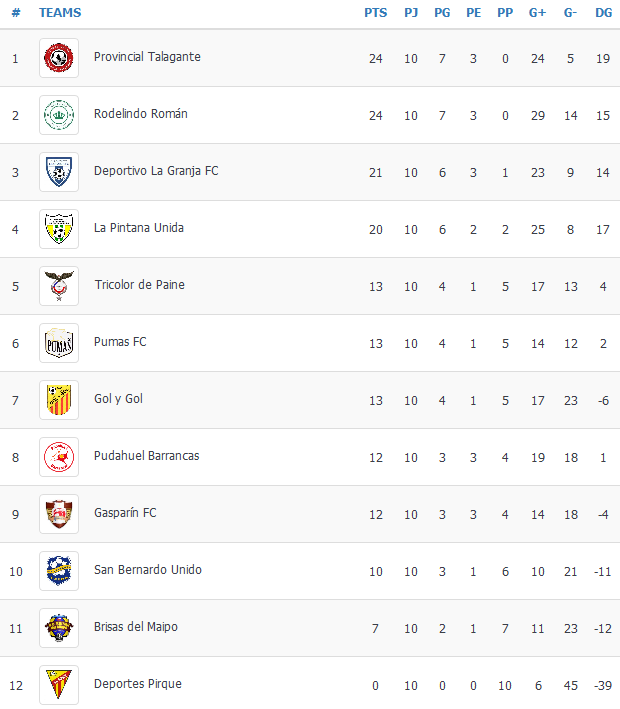This screenshot has height=709, width=620.
Task: Select the Pudahuel Barrancas red circle logo
Action: [x=59, y=457]
